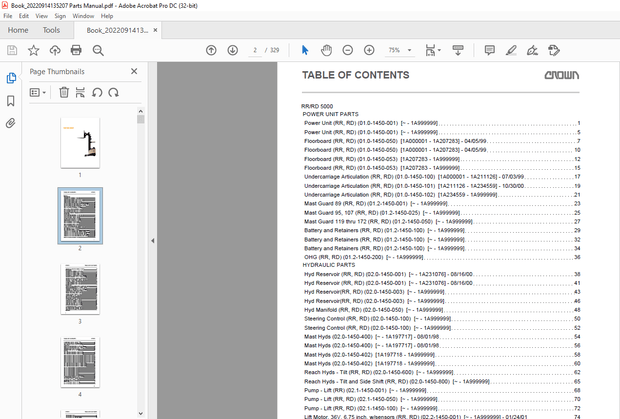Open the Page Thumbnails sidebar icon
The image size is (620, 419).
point(11,78)
